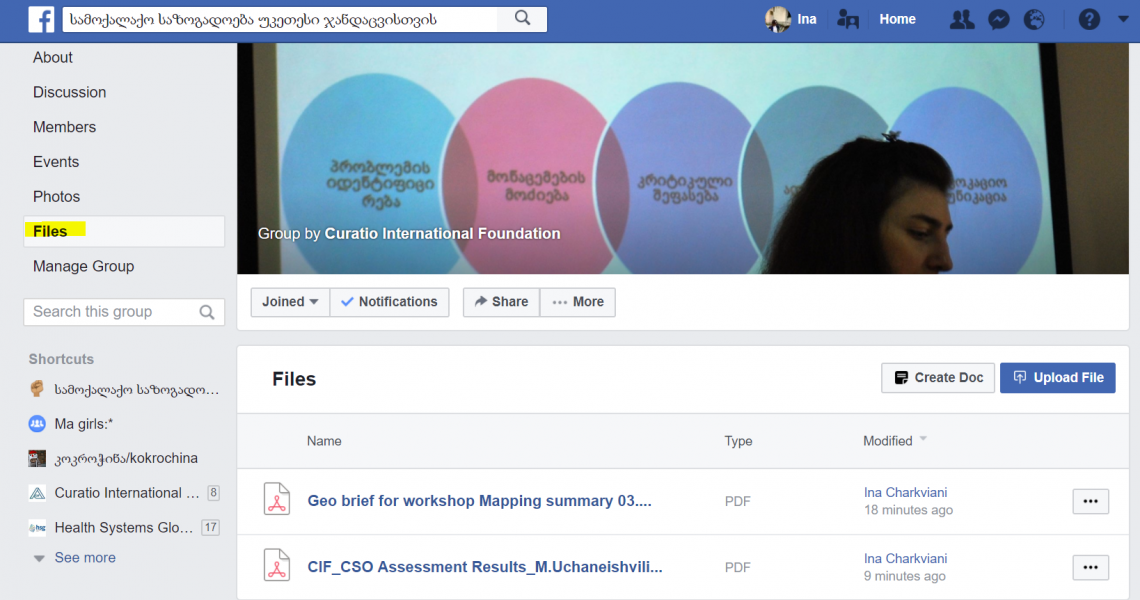Click the 17 badge next to Health Systems
The image size is (1140, 600).
point(210,528)
